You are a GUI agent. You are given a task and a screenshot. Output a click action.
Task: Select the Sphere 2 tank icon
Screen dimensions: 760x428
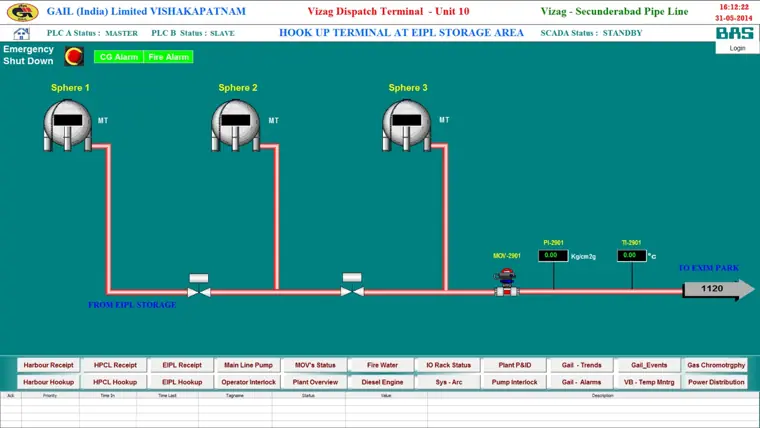tap(236, 125)
